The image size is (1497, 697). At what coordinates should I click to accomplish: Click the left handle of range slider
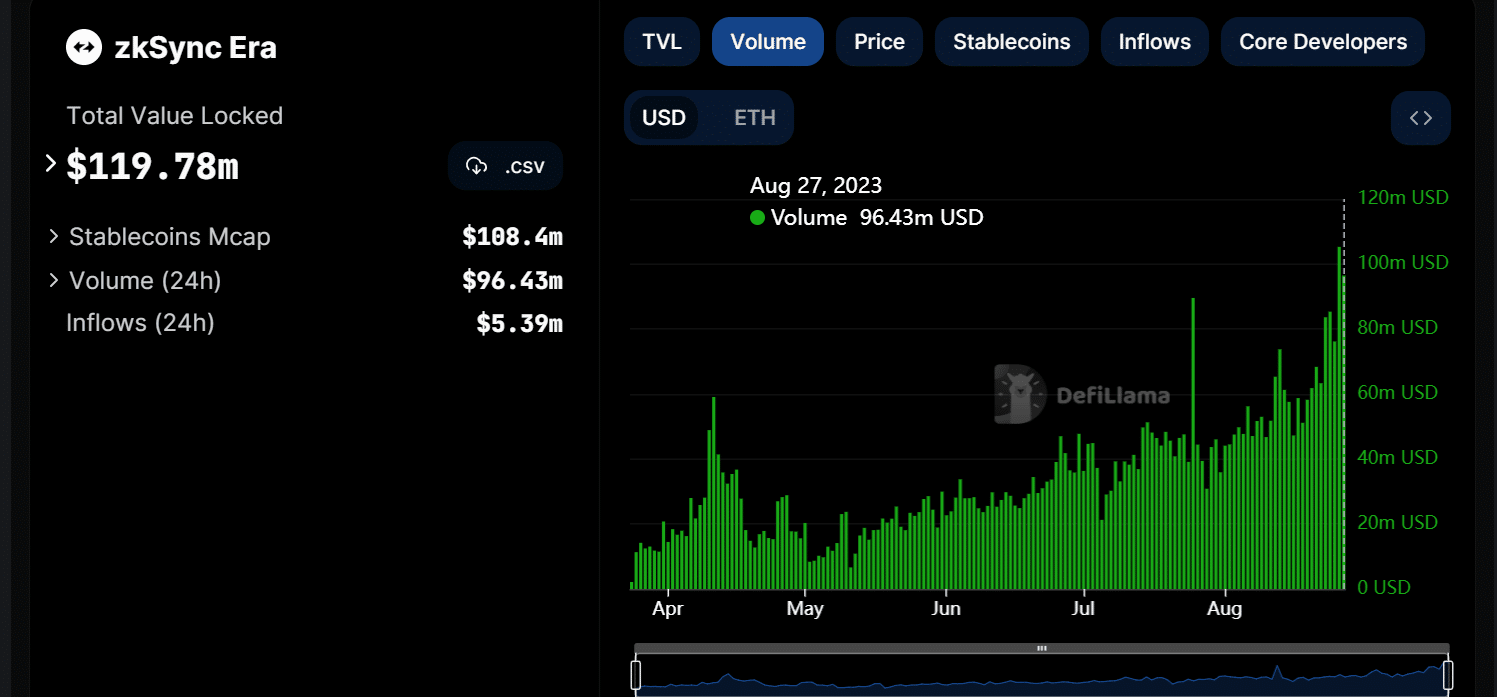636,675
